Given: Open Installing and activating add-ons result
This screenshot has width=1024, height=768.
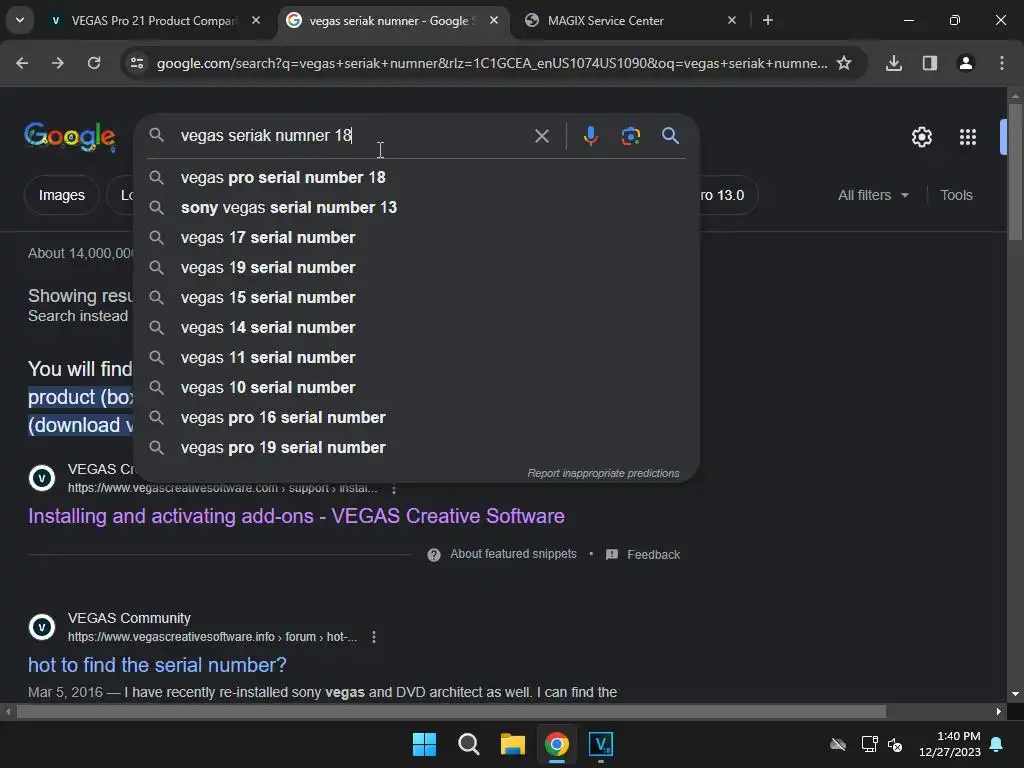Looking at the screenshot, I should pos(296,516).
